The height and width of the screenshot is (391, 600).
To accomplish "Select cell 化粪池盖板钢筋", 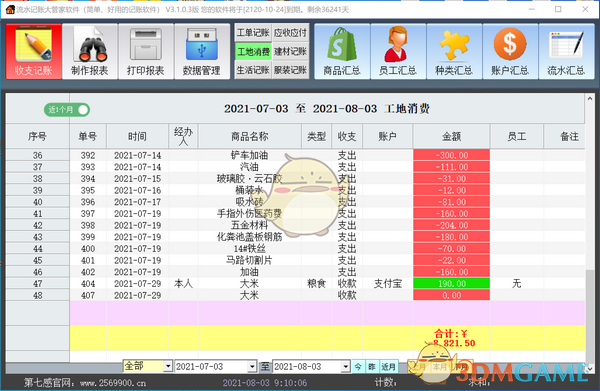I will pos(250,237).
